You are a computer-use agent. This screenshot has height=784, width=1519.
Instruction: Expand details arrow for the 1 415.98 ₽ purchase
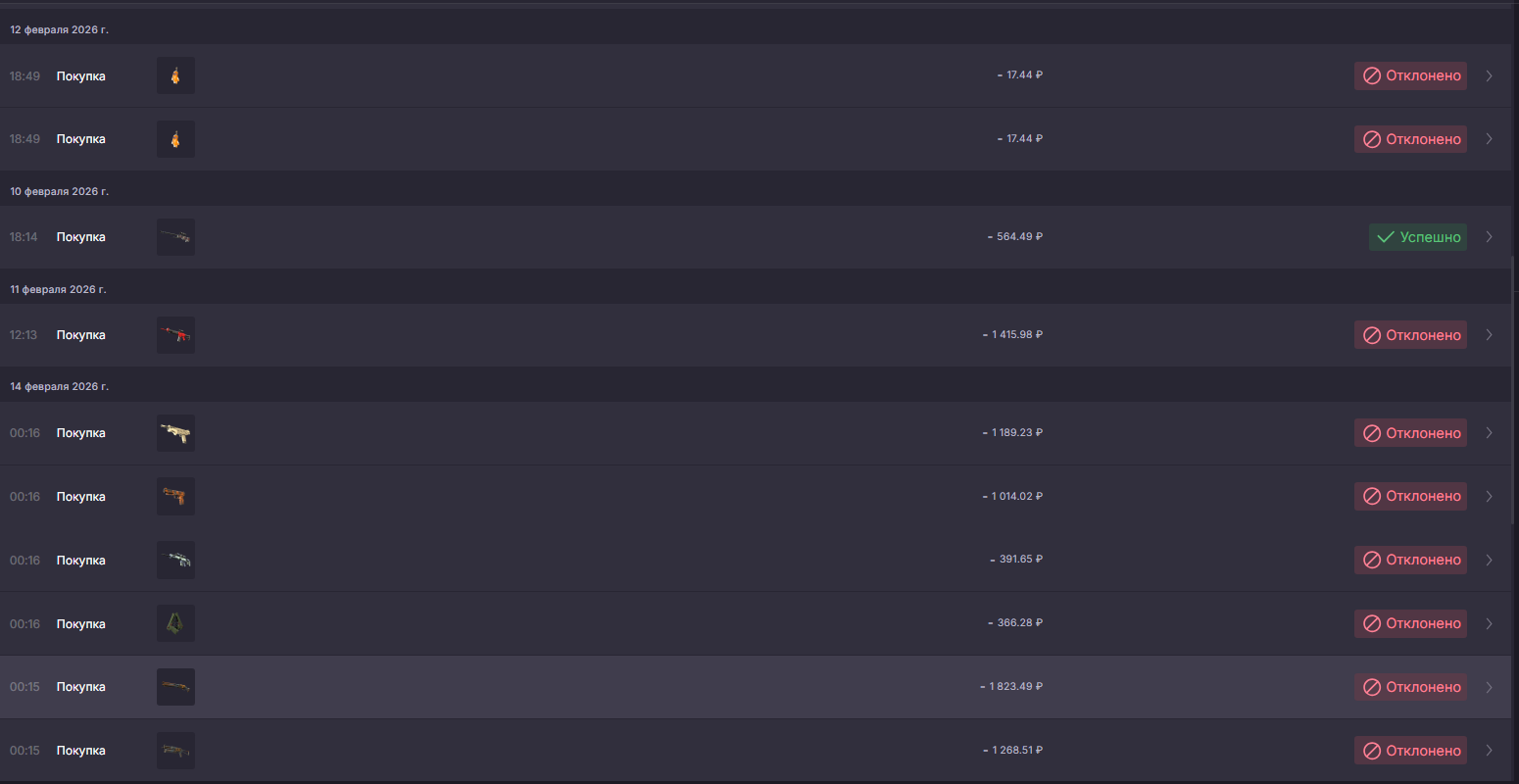coord(1489,335)
